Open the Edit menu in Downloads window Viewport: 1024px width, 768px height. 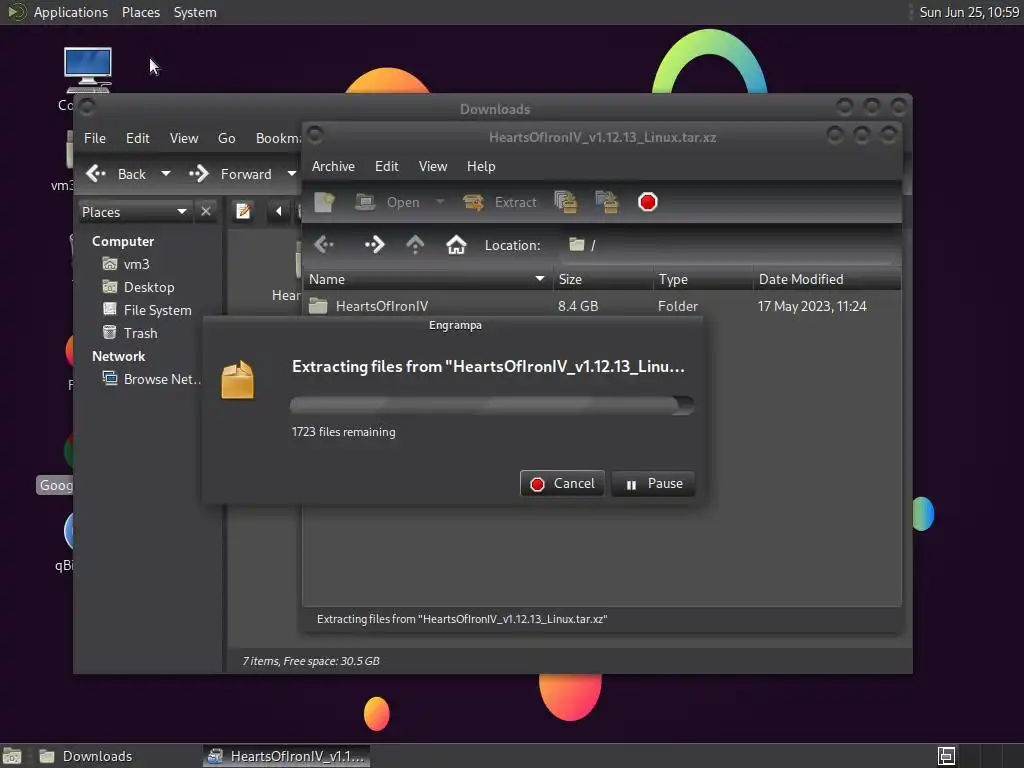(x=137, y=138)
